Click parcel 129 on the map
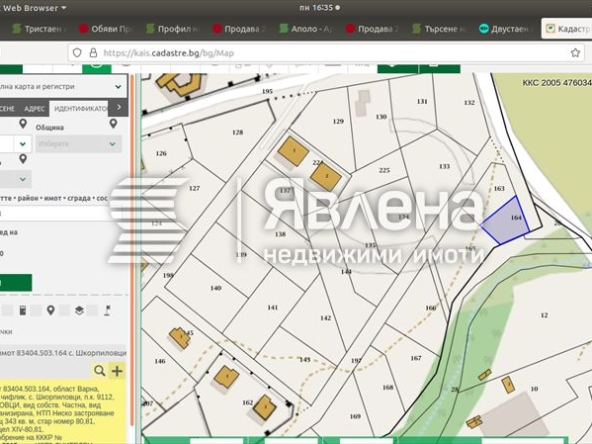 click(x=338, y=121)
